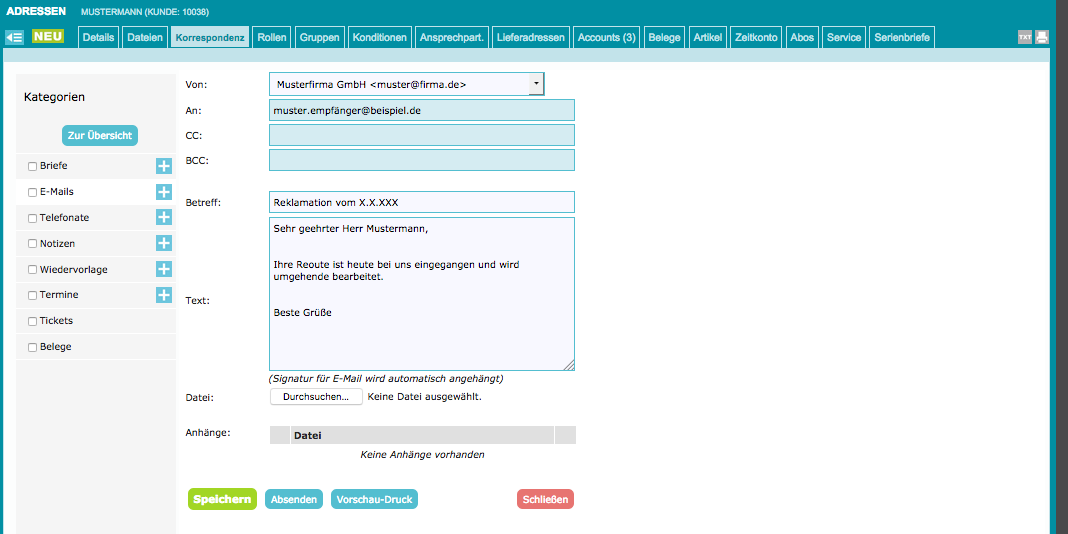The width and height of the screenshot is (1068, 534).
Task: Send the email with Absenden
Action: (294, 499)
